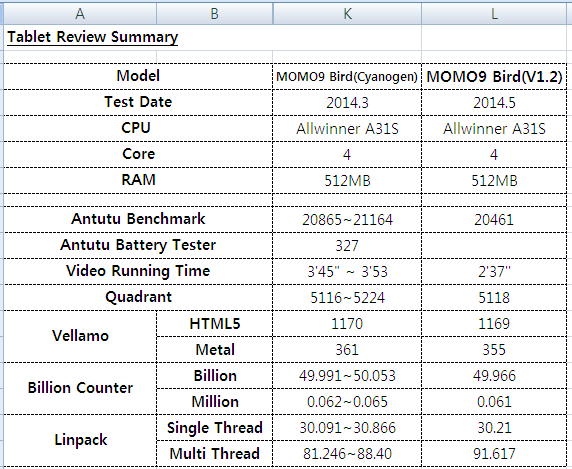The height and width of the screenshot is (469, 572).
Task: Click the 'Billion Counter' merged cell
Action: (x=80, y=388)
